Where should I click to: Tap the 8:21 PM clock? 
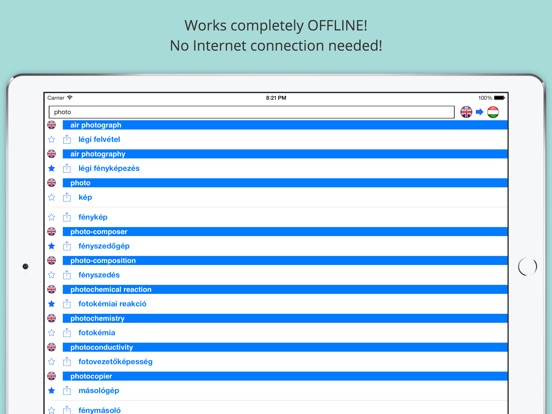[x=276, y=98]
